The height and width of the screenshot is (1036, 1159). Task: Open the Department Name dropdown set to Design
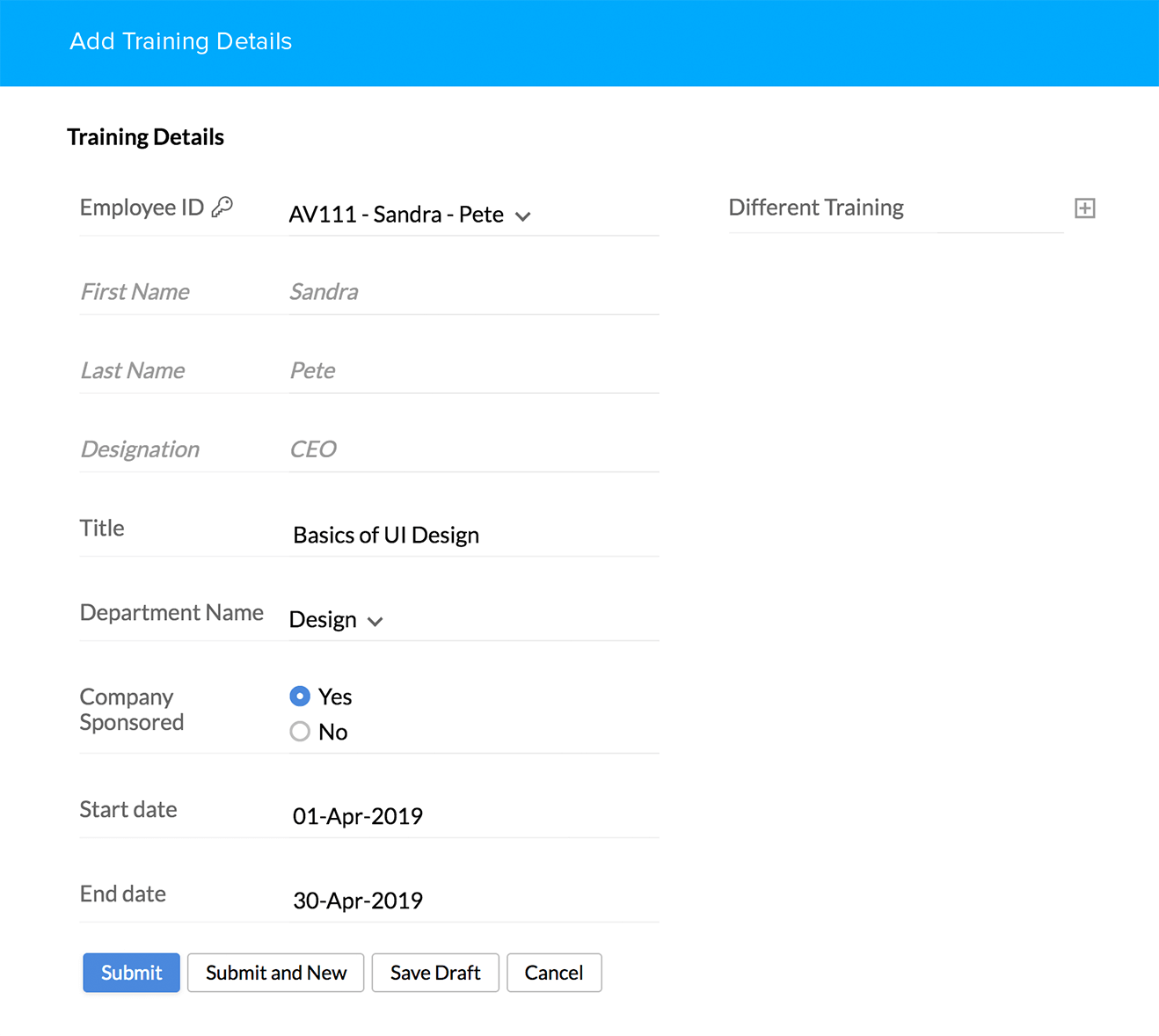click(x=336, y=620)
